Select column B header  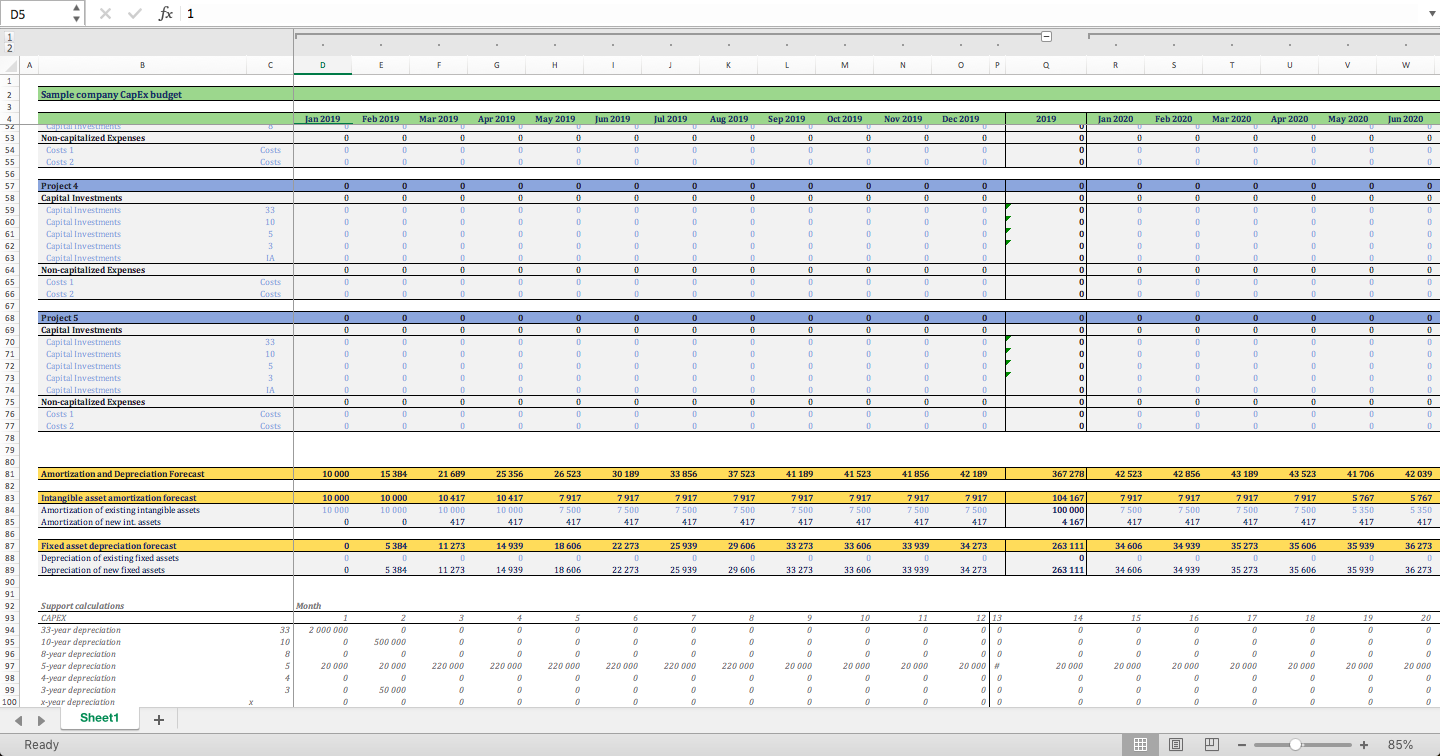coord(142,65)
